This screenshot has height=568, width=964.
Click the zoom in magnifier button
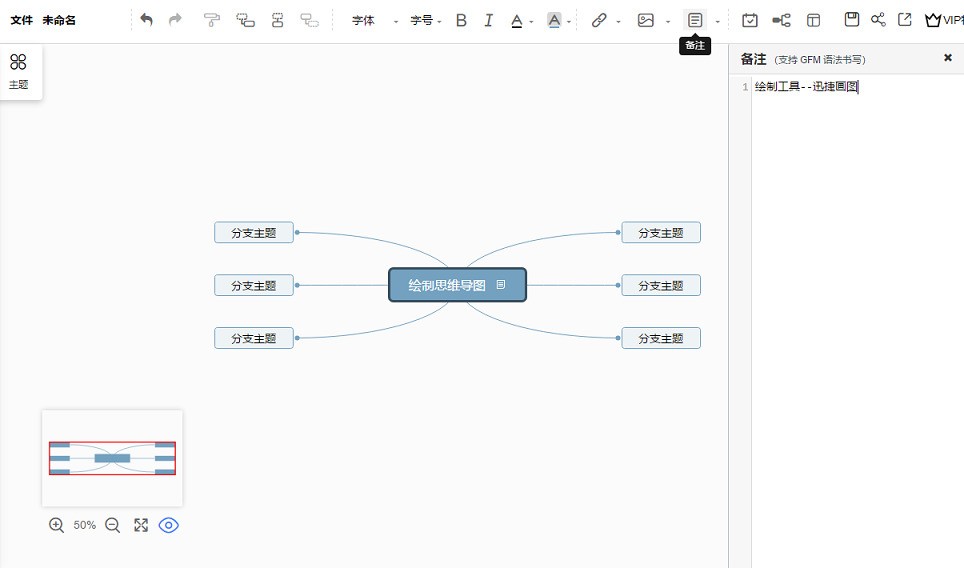(57, 525)
